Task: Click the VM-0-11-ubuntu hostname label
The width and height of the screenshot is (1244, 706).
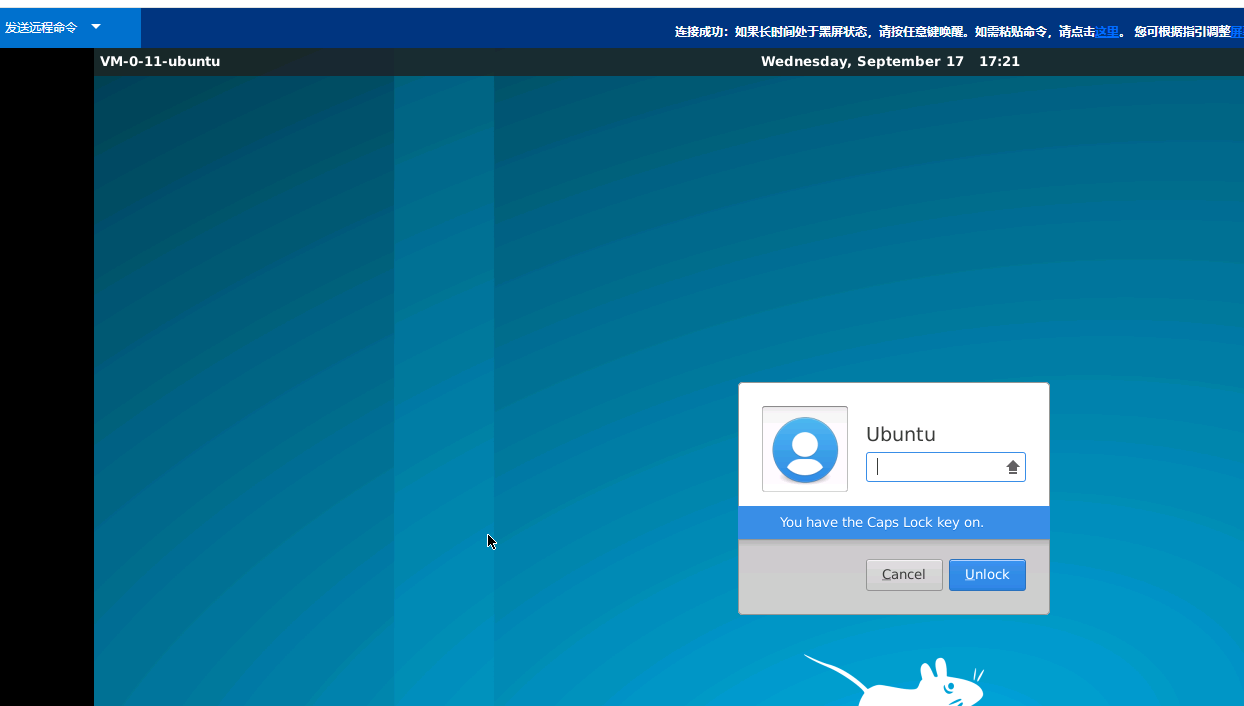Action: (160, 61)
